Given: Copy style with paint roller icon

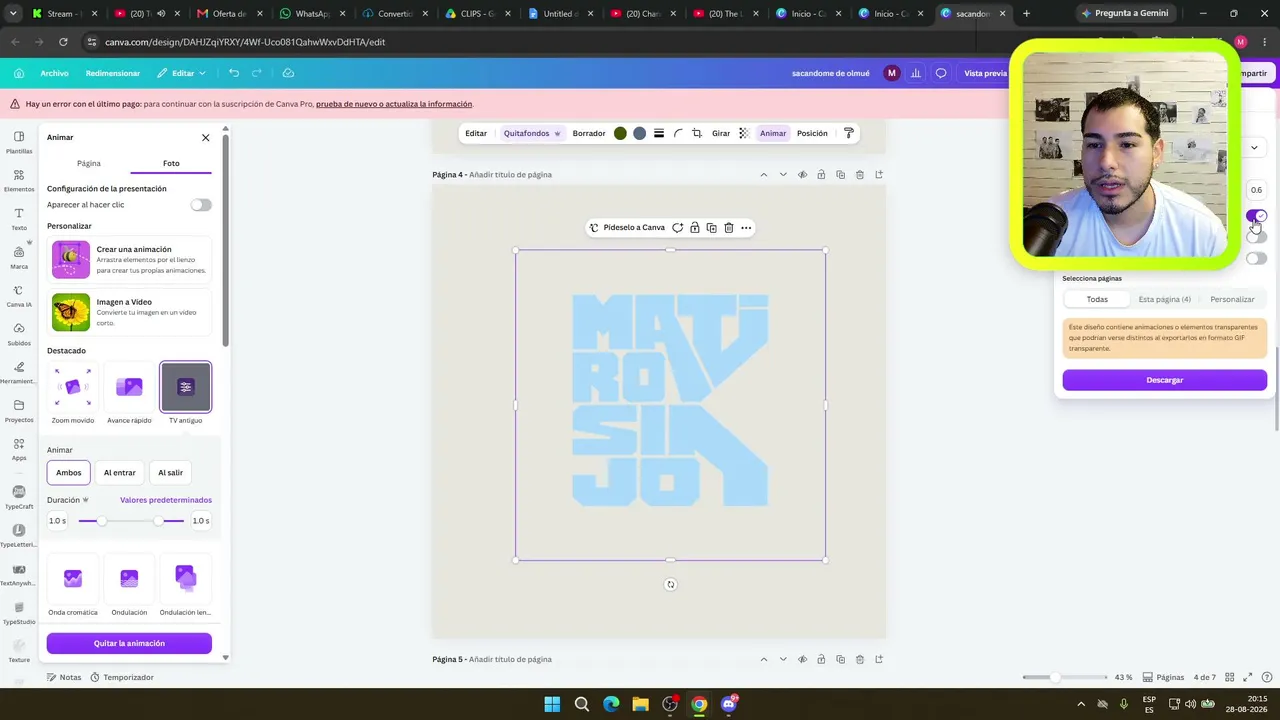Looking at the screenshot, I should [x=848, y=133].
